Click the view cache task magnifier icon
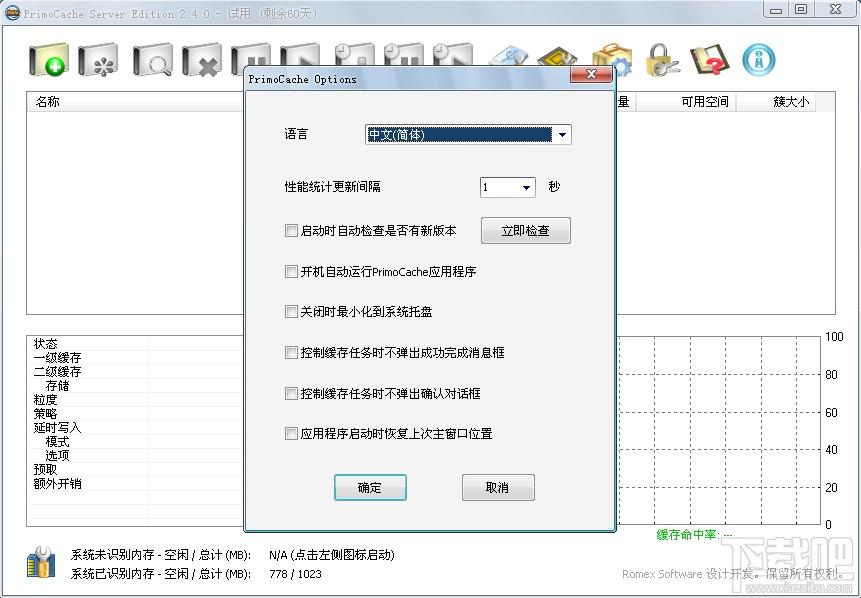861x598 pixels. point(153,59)
